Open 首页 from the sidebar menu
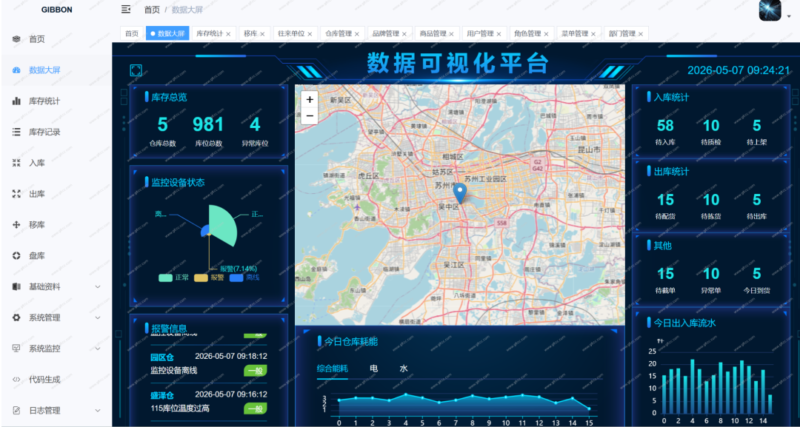This screenshot has height=427, width=800. 37,39
